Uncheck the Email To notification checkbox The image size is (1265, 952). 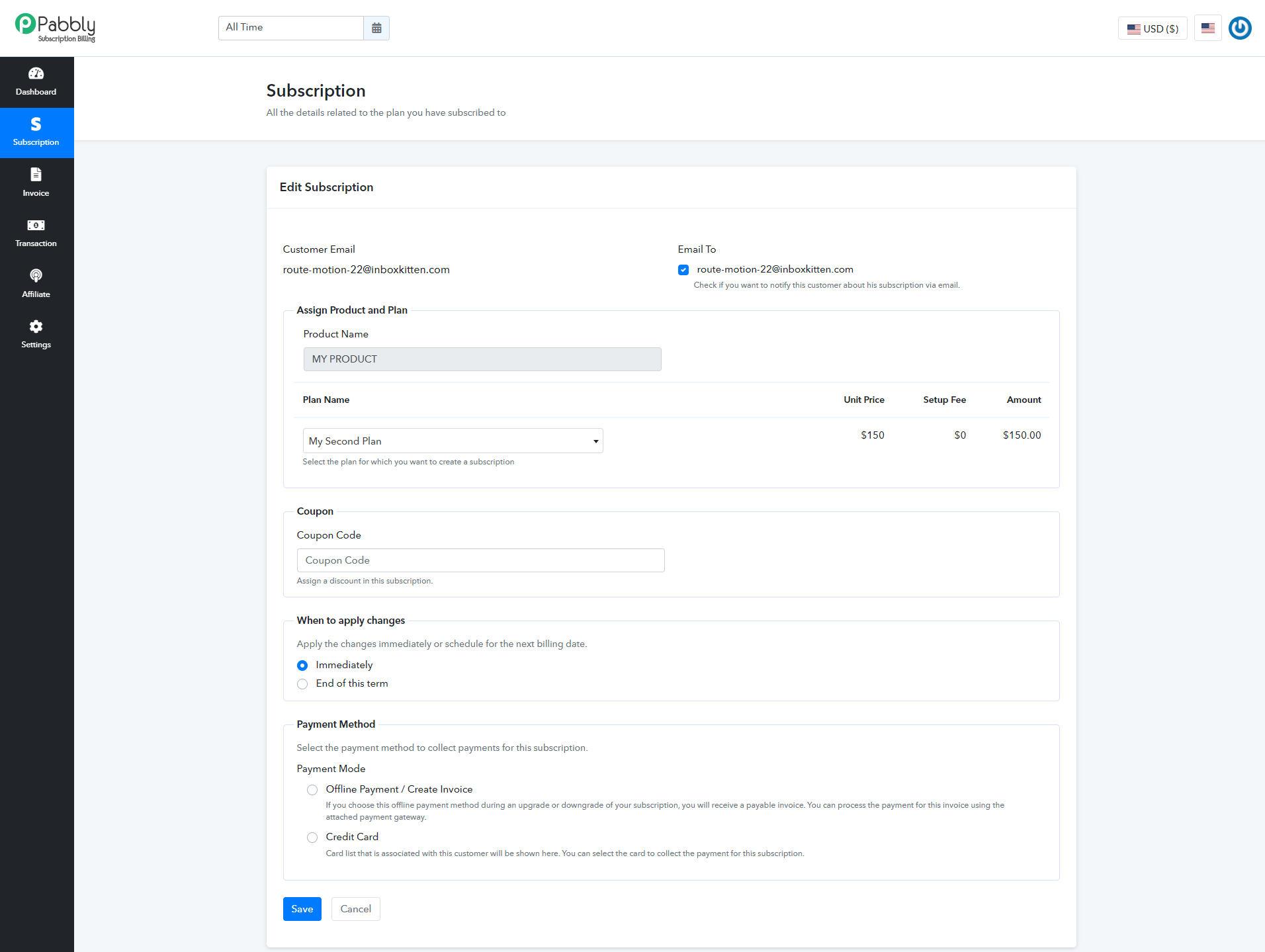[683, 270]
